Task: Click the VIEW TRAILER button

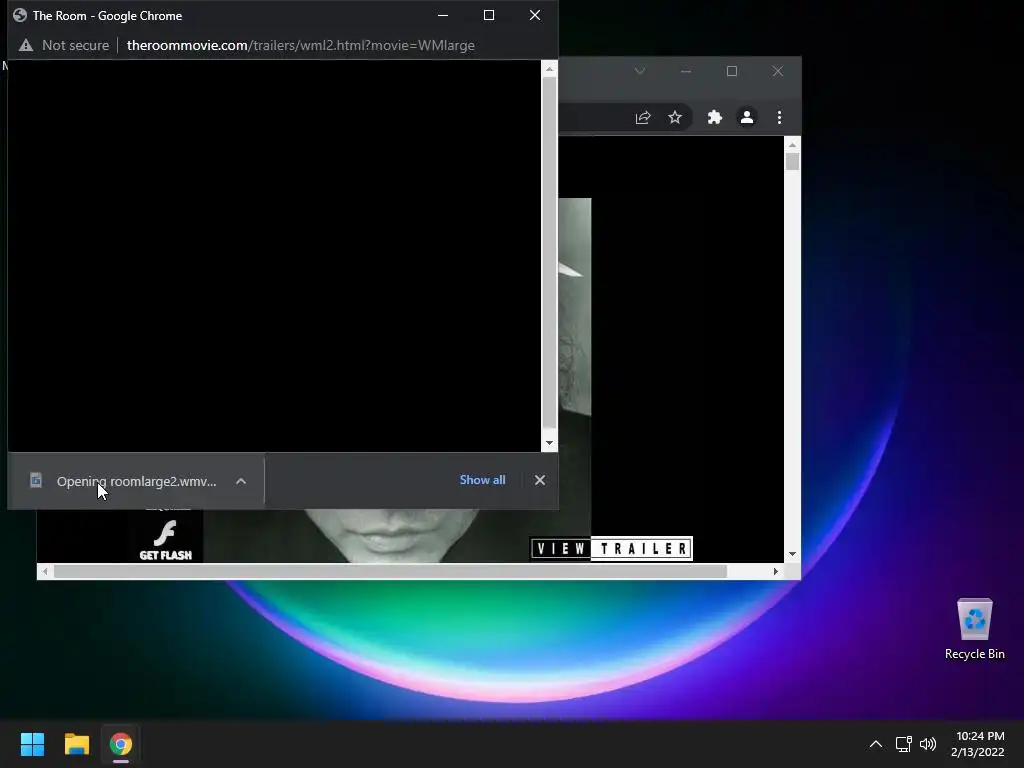Action: (611, 549)
